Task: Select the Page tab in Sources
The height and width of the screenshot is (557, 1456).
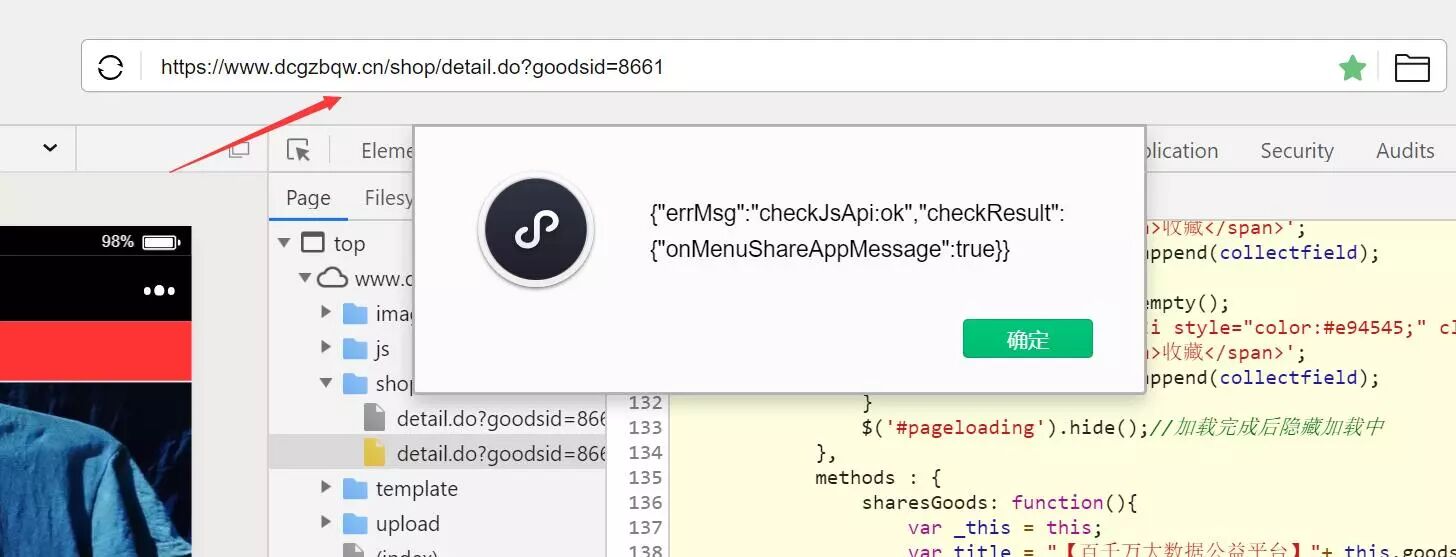Action: tap(308, 198)
